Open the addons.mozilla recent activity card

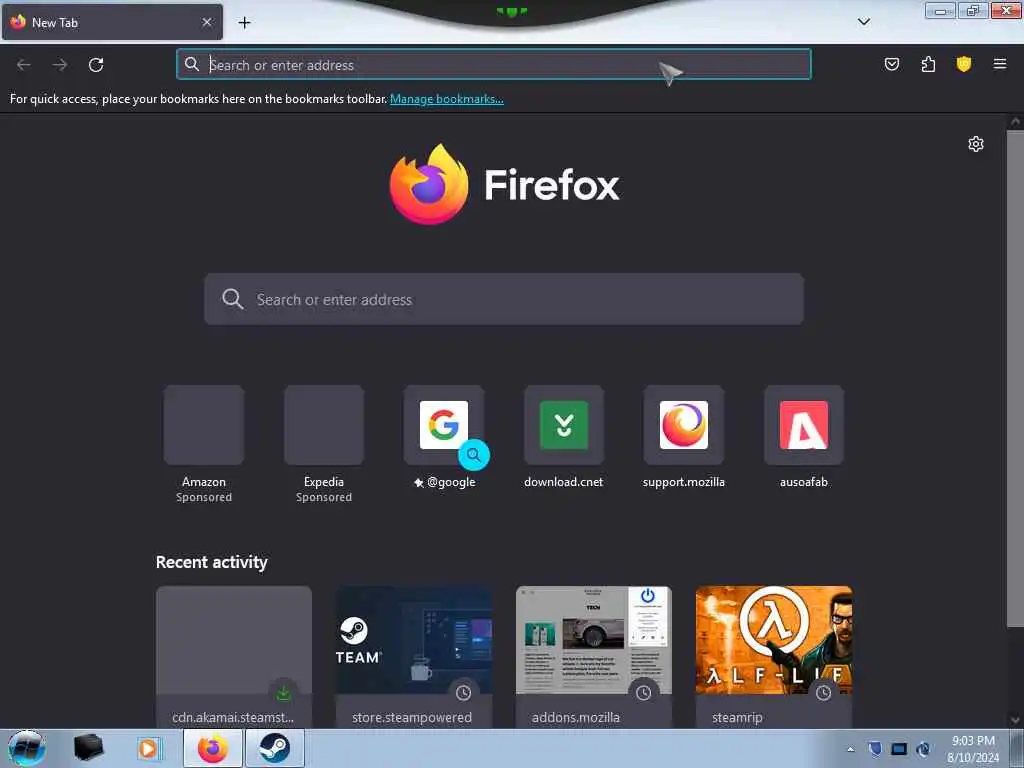pyautogui.click(x=594, y=657)
